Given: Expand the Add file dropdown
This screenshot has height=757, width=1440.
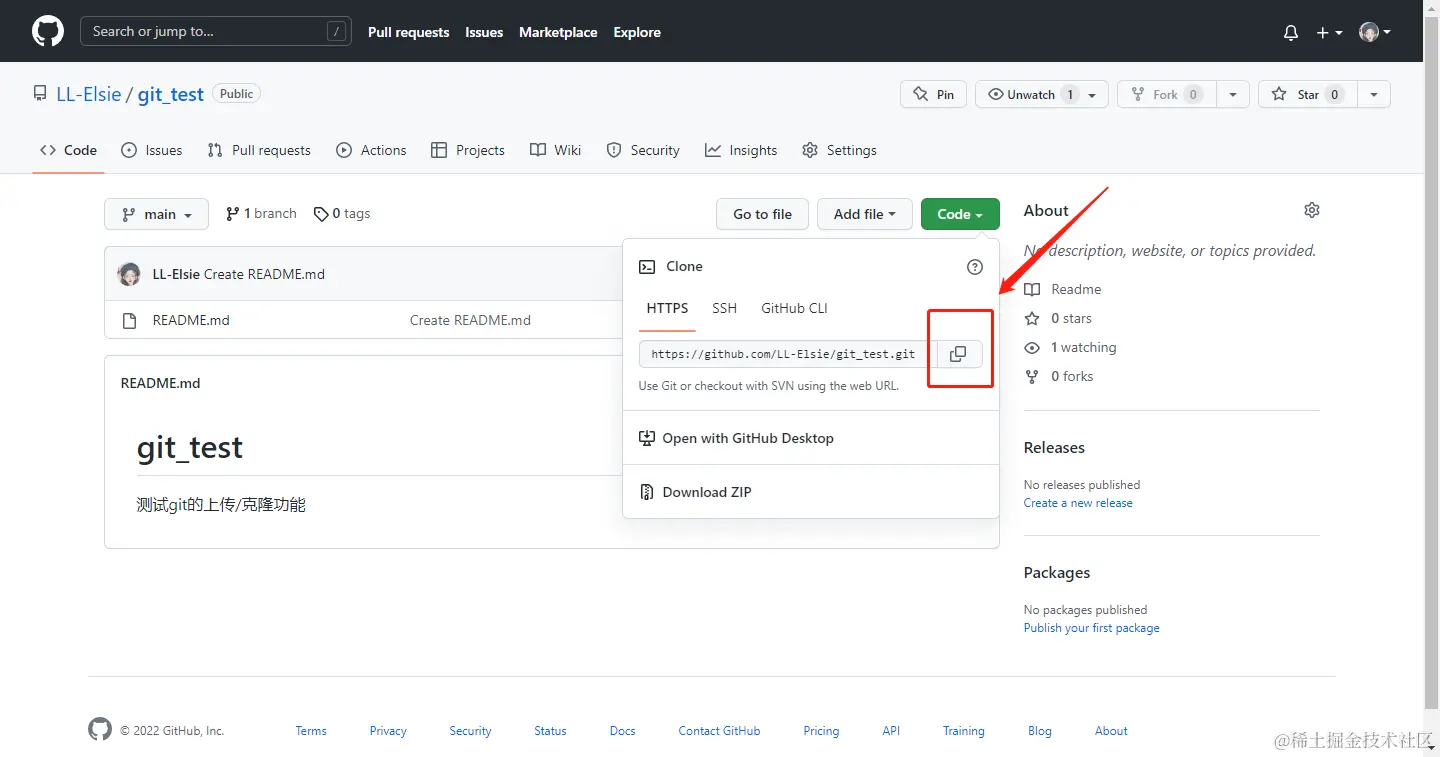Looking at the screenshot, I should pyautogui.click(x=865, y=214).
